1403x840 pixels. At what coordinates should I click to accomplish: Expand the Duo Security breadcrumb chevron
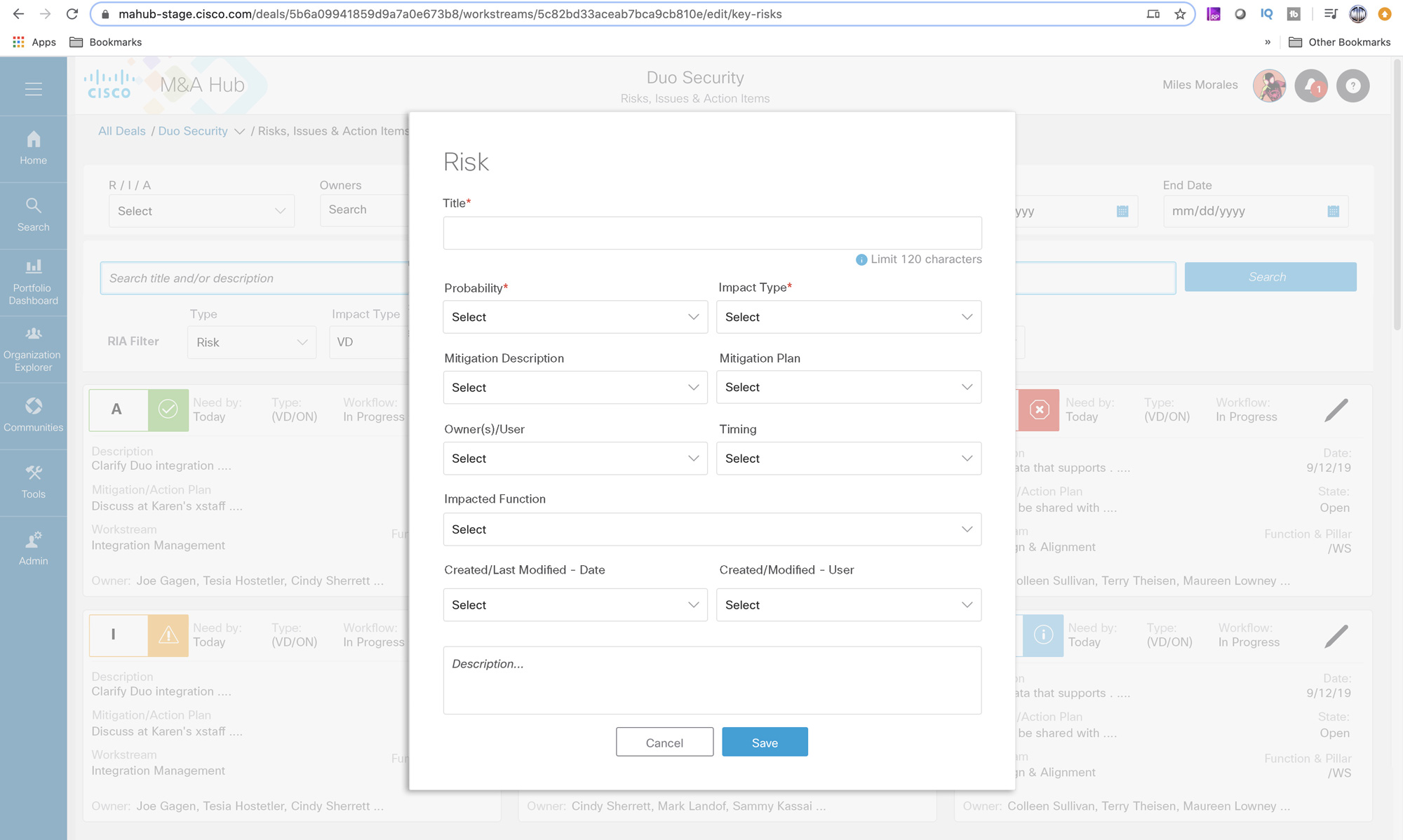point(239,132)
